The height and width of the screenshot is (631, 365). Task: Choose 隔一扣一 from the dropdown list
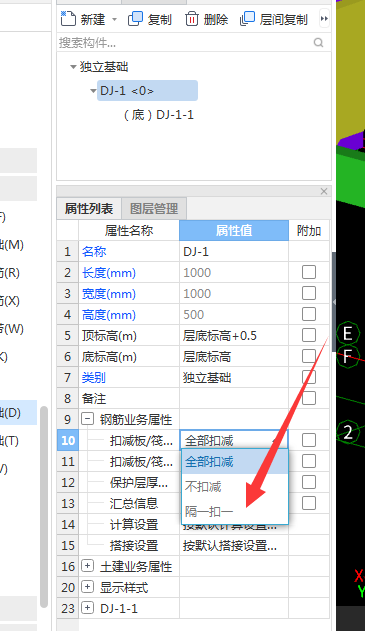tap(235, 511)
